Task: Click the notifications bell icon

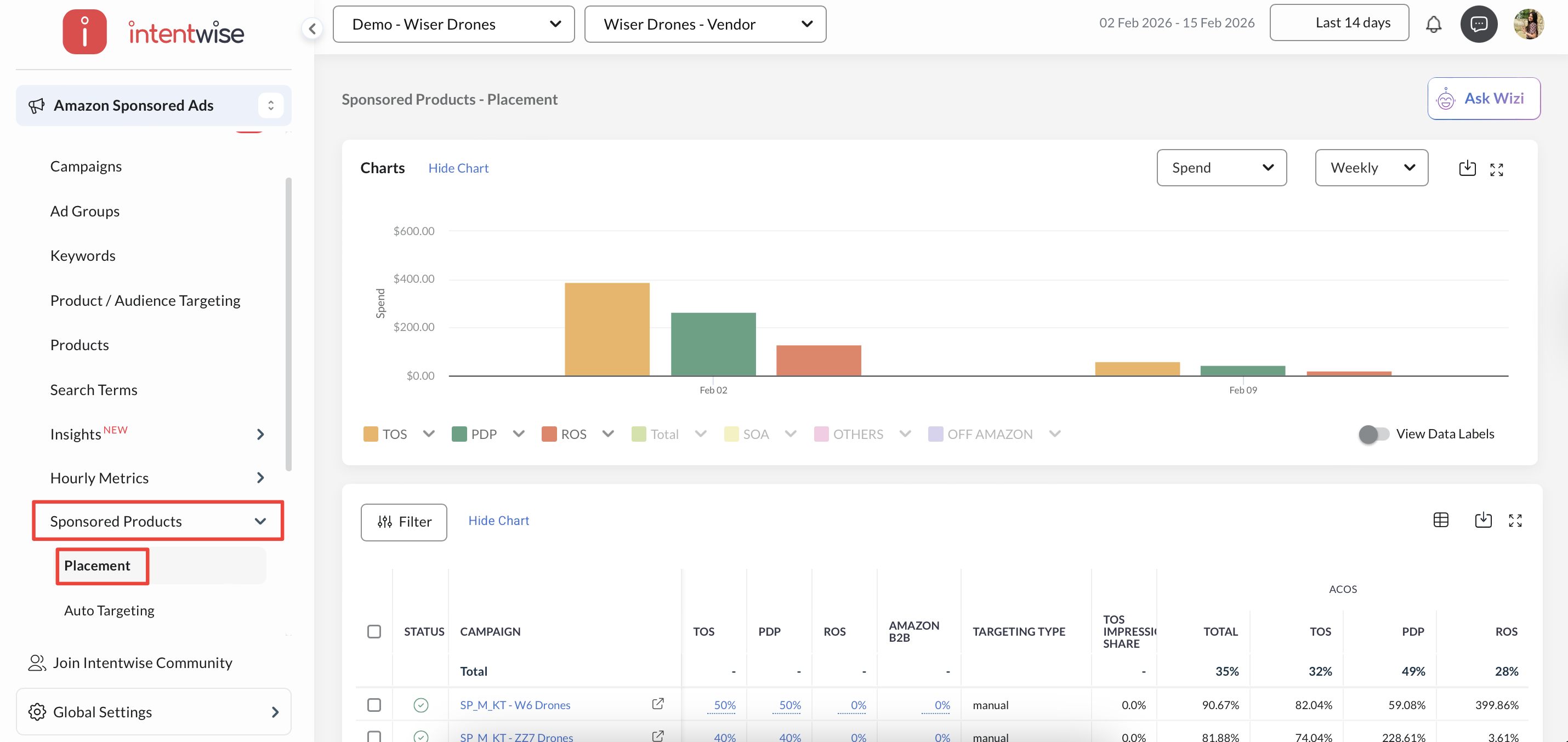Action: coord(1434,24)
